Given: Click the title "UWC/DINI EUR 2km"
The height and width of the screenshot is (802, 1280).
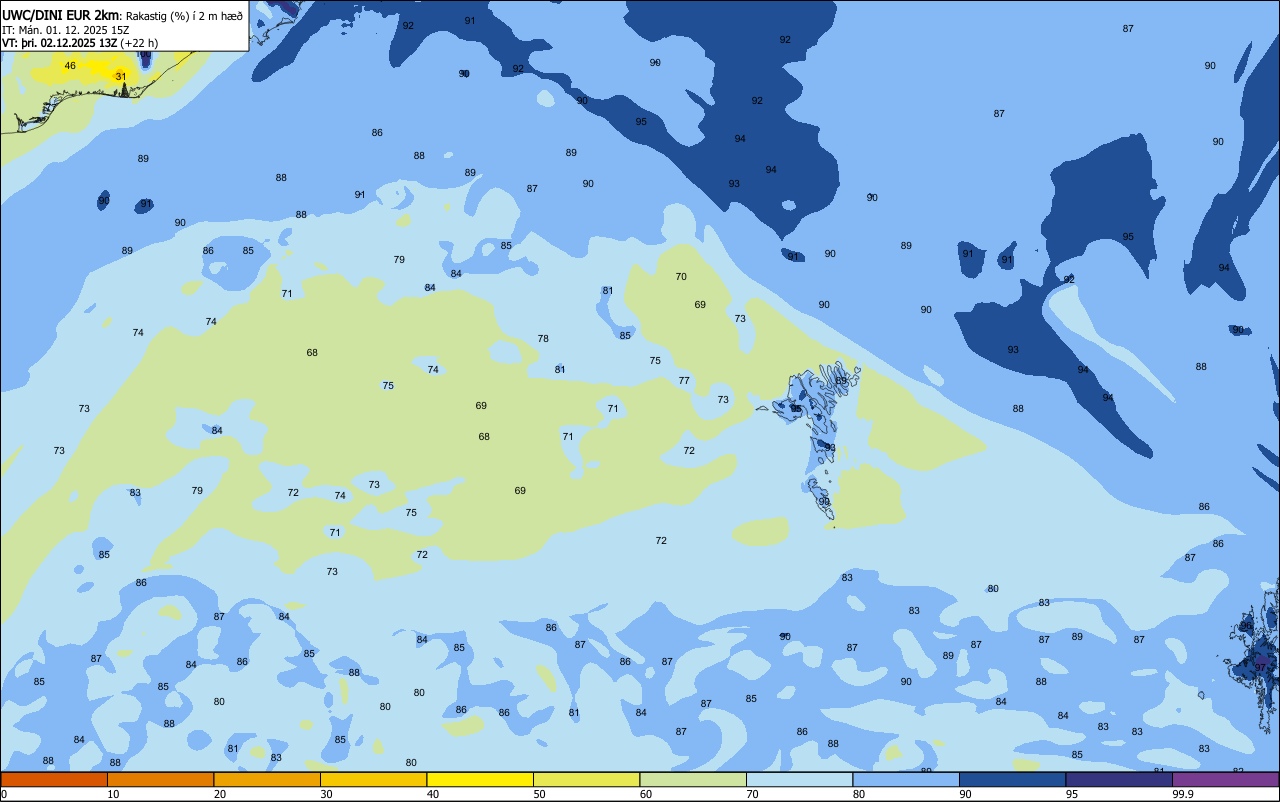Looking at the screenshot, I should tap(60, 15).
